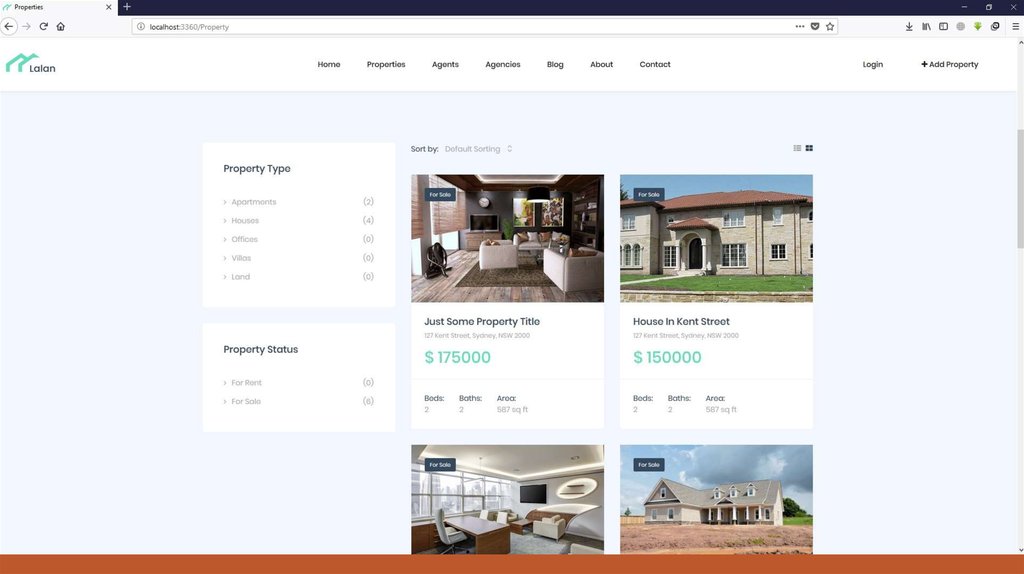Viewport: 1024px width, 574px height.
Task: Filter by Apartments property type
Action: coord(253,202)
